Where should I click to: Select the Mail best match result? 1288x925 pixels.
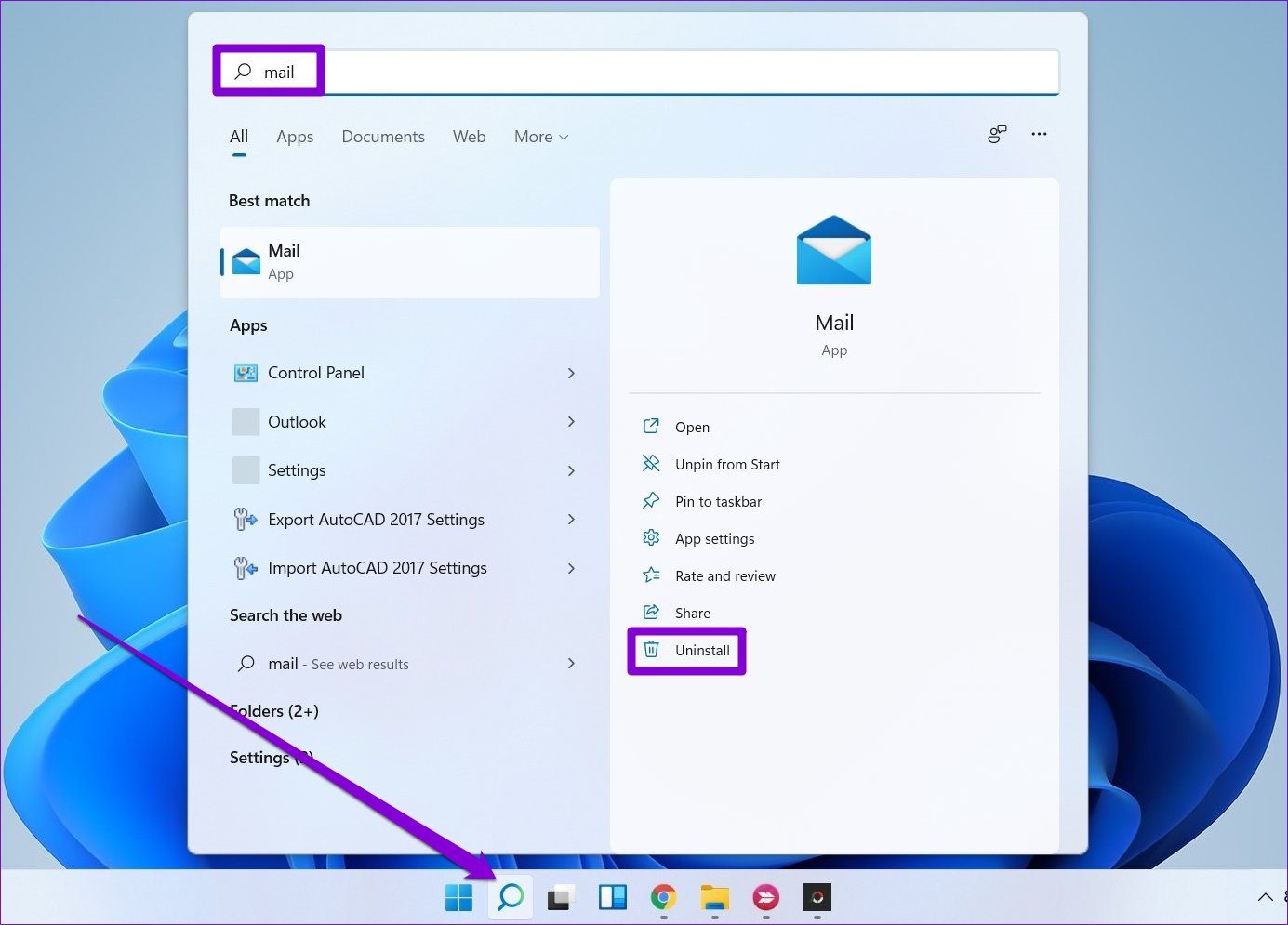click(x=410, y=262)
